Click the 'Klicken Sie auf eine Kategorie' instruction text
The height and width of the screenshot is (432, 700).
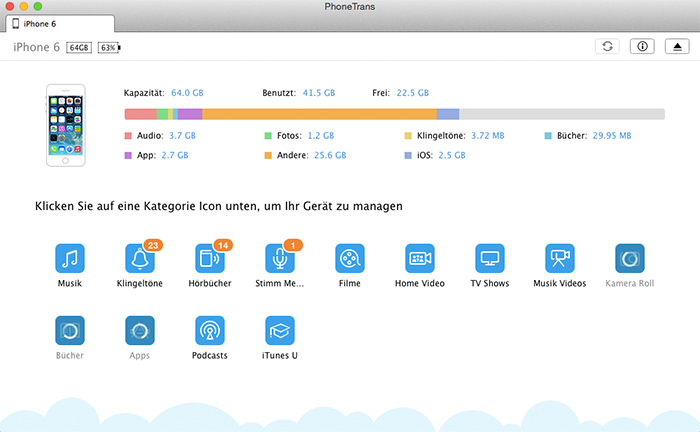coord(219,206)
